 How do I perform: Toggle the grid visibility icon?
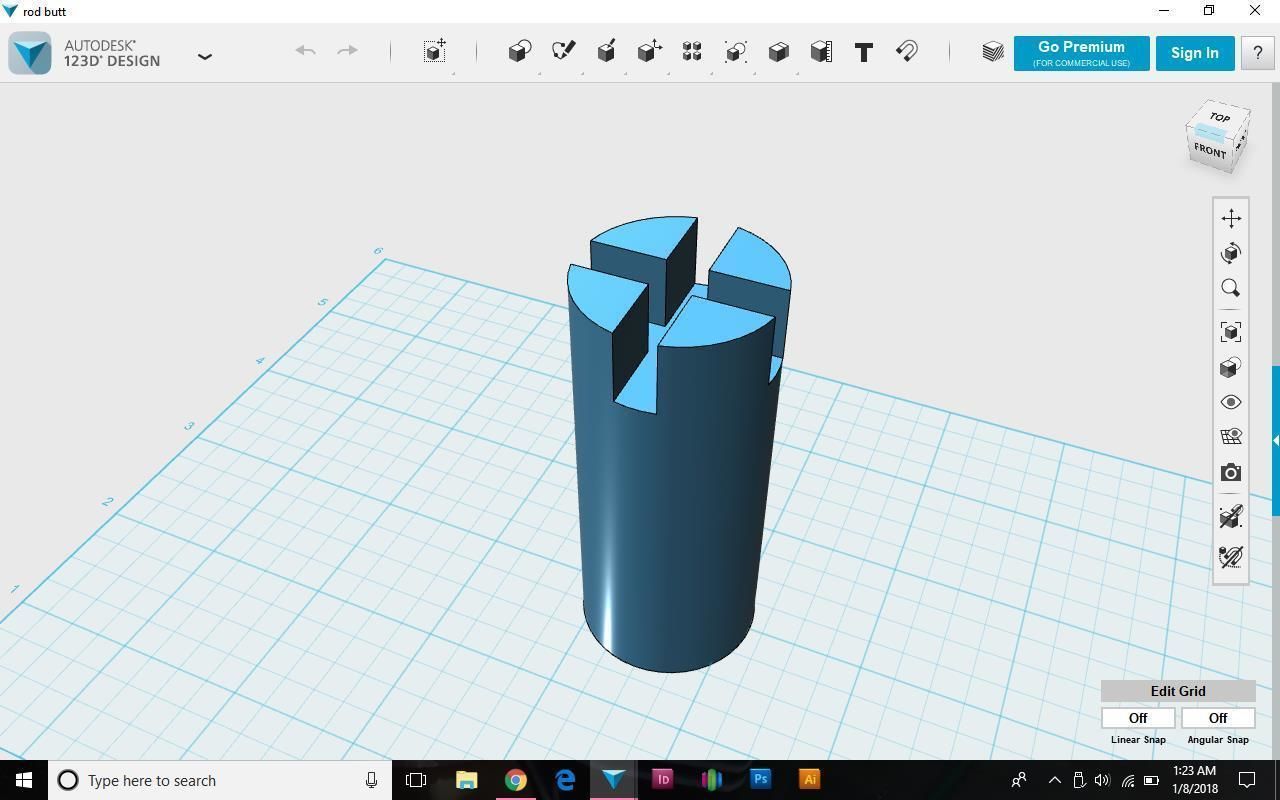click(1231, 437)
